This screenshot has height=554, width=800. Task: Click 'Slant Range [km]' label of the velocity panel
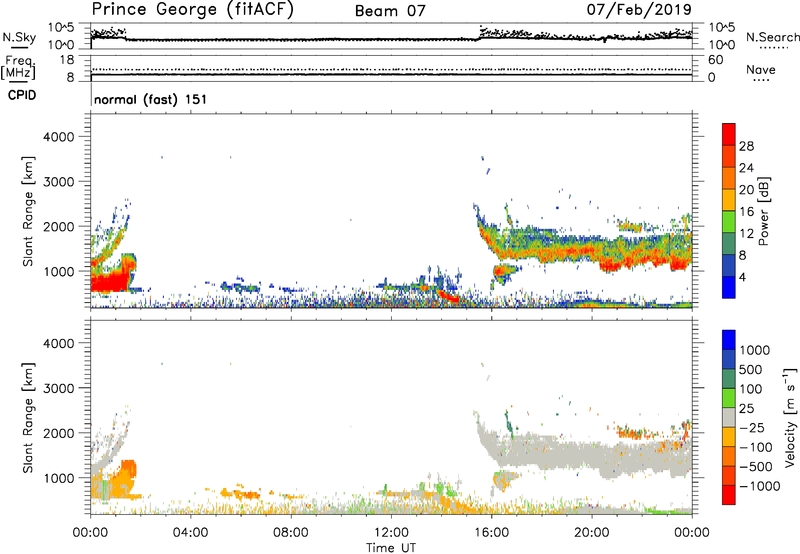click(x=28, y=417)
